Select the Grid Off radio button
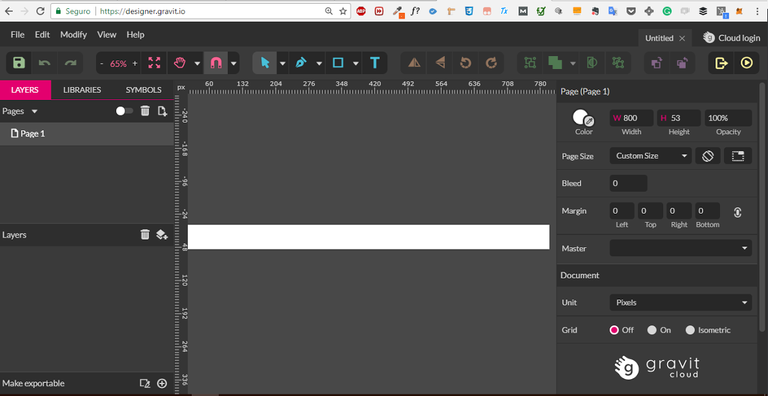The image size is (768, 396). [614, 330]
